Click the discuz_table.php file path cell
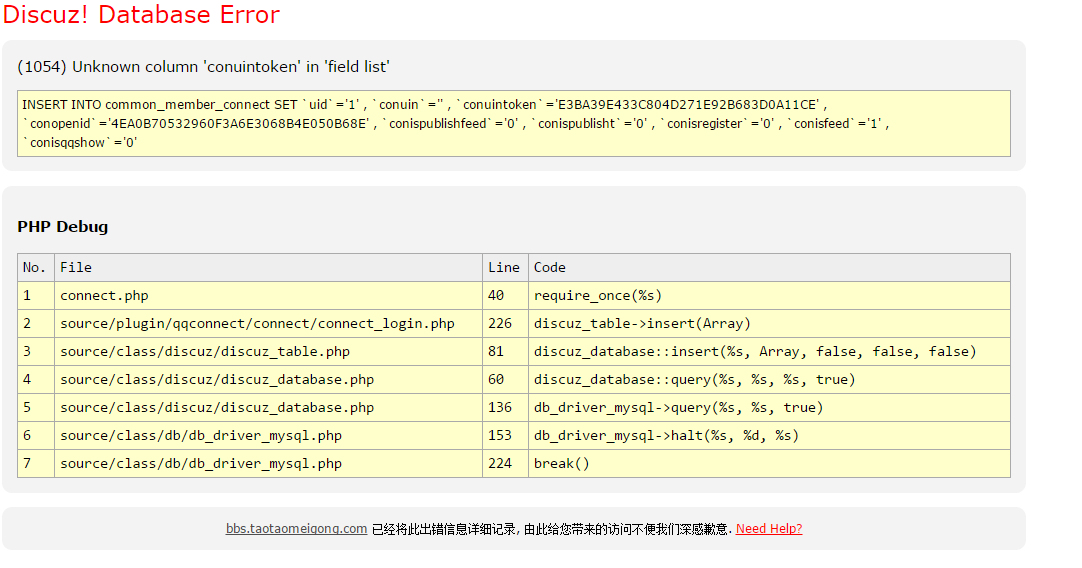The width and height of the screenshot is (1082, 568). coord(205,352)
